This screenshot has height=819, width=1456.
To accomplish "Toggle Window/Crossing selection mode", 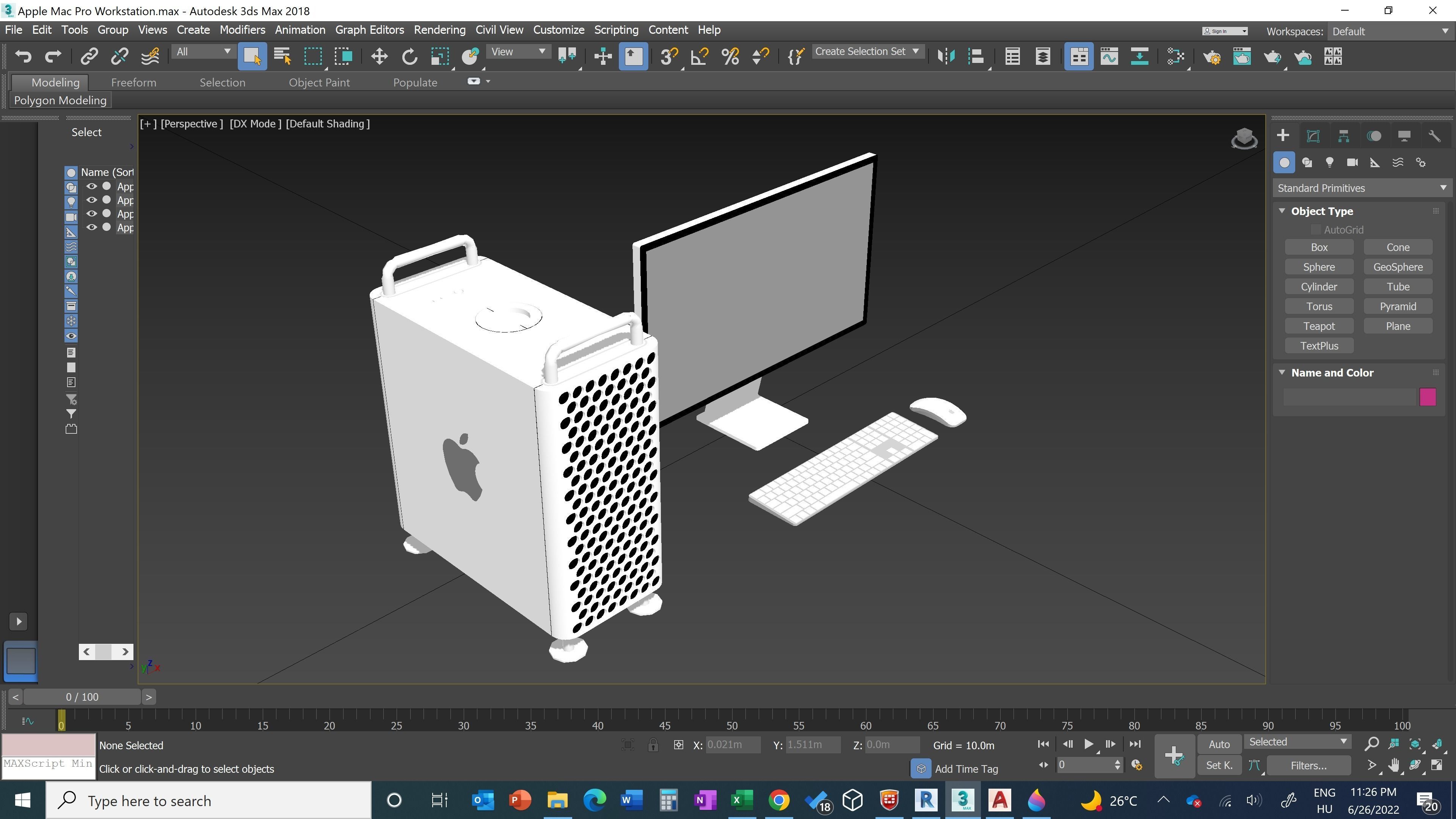I will pyautogui.click(x=343, y=56).
